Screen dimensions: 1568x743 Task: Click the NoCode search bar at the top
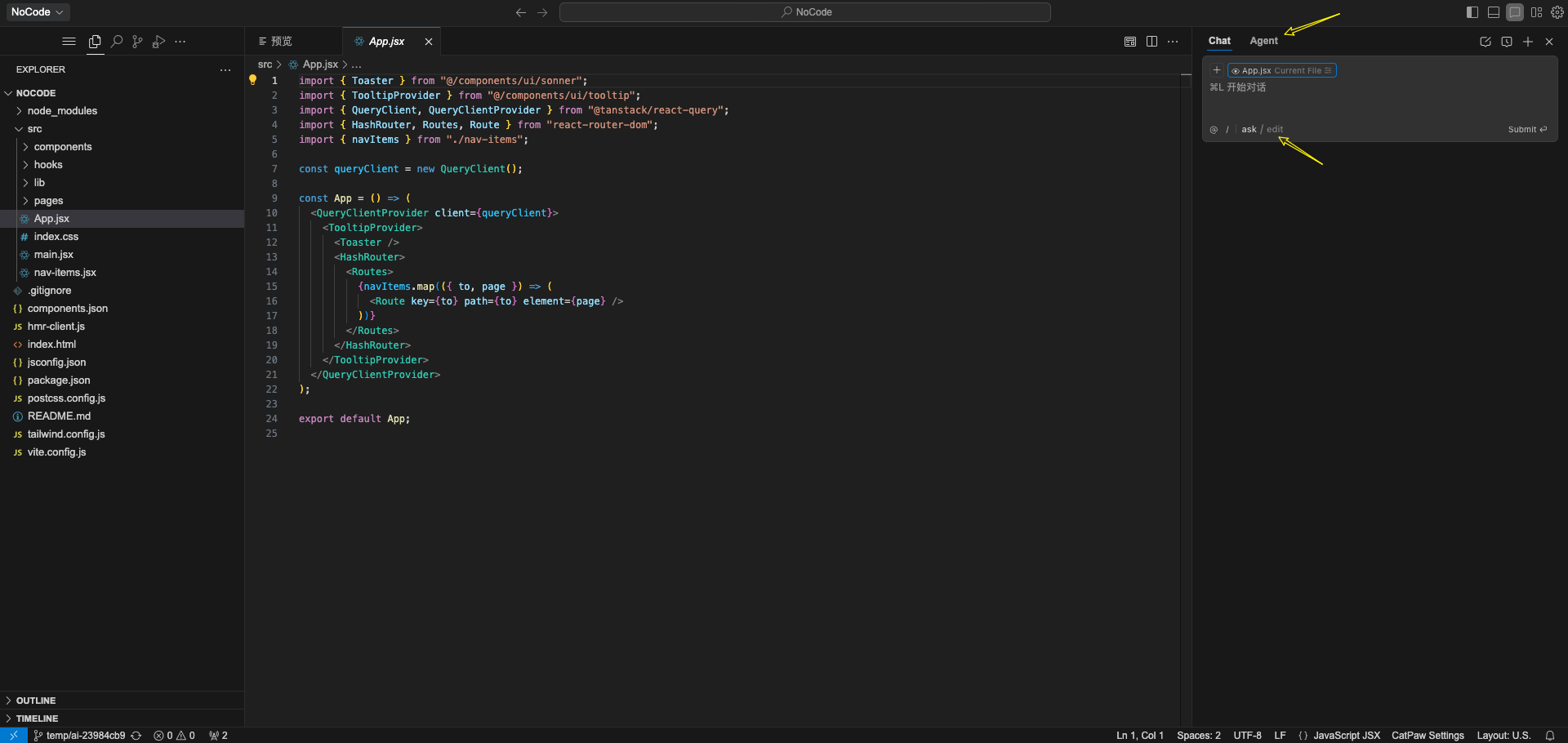click(806, 12)
